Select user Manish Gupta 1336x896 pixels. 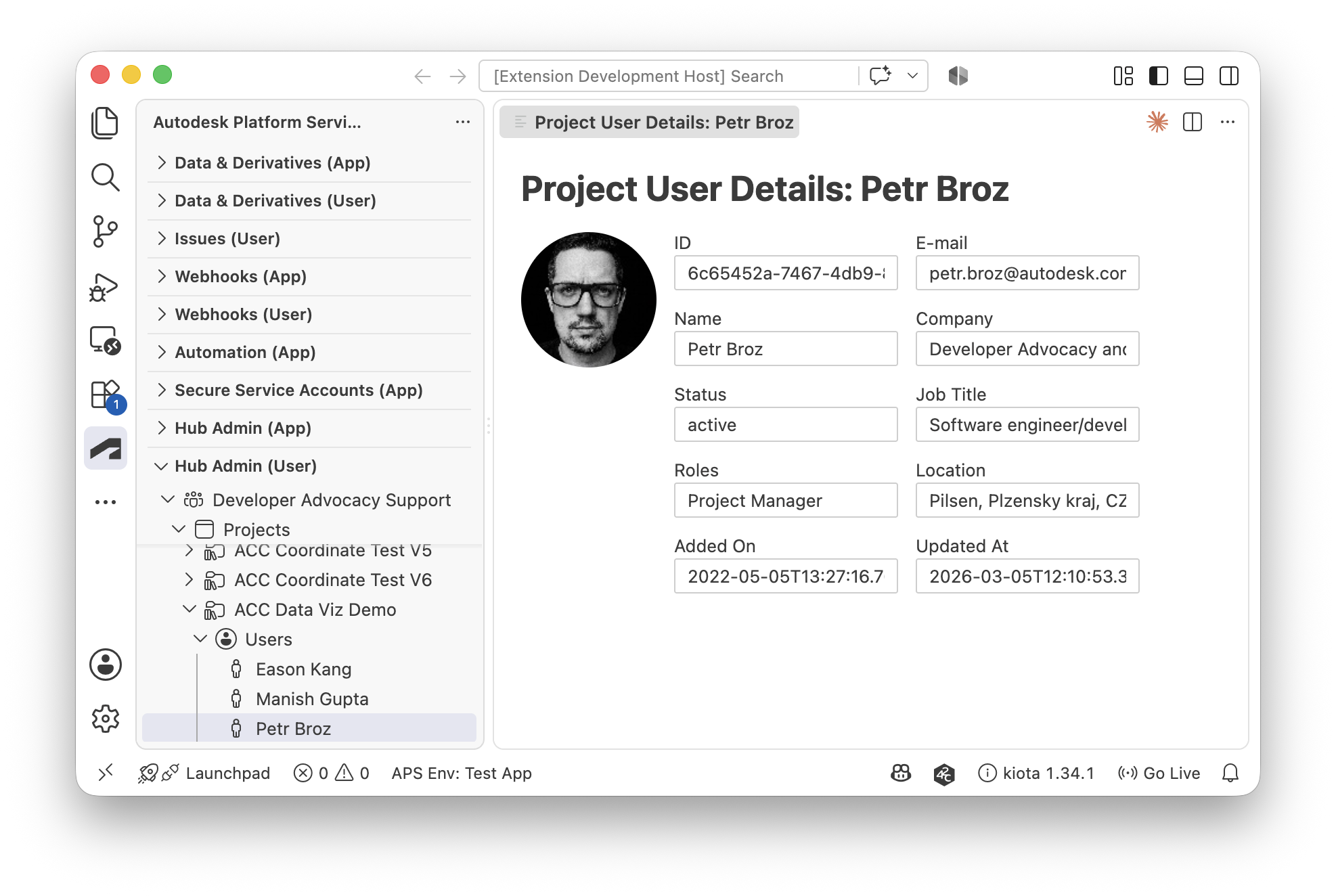click(x=309, y=698)
